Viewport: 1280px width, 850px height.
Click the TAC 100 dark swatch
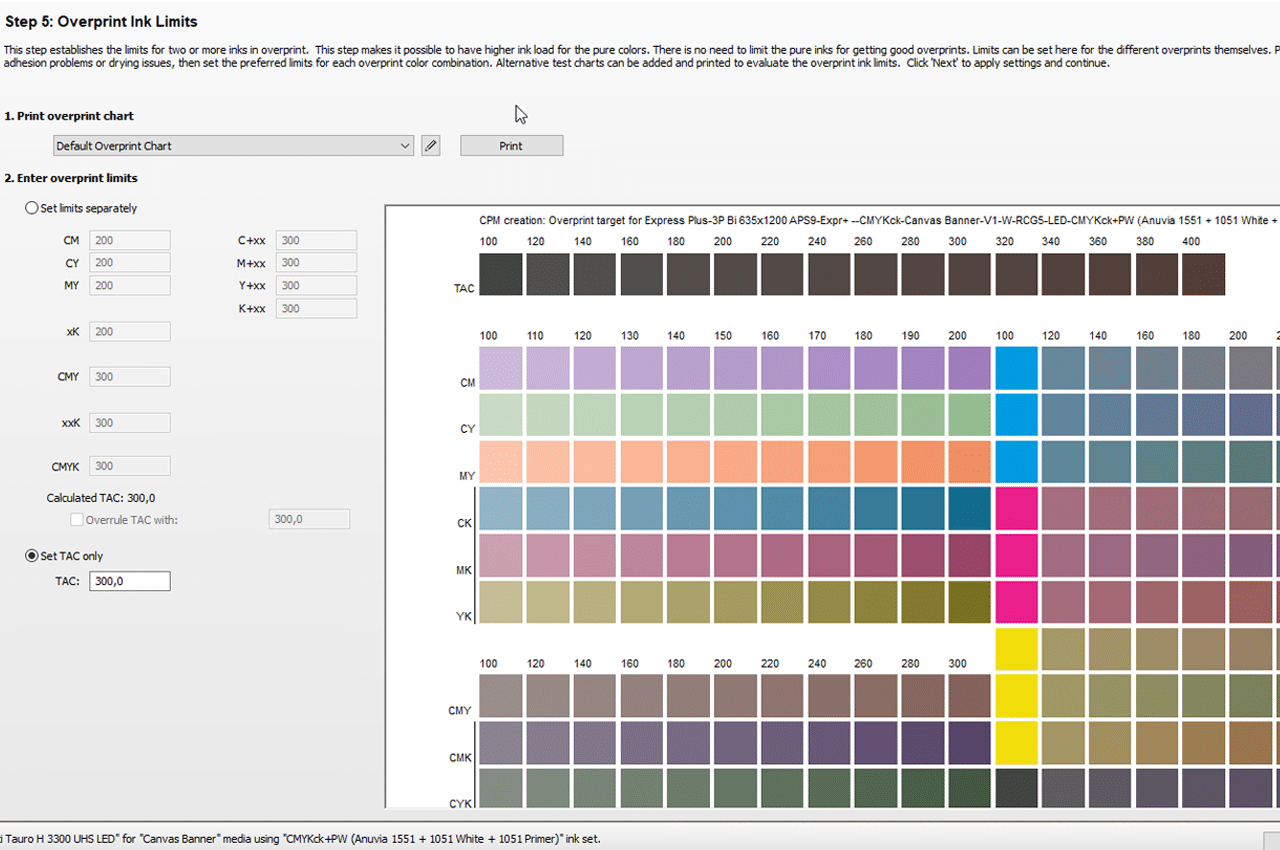[x=501, y=274]
